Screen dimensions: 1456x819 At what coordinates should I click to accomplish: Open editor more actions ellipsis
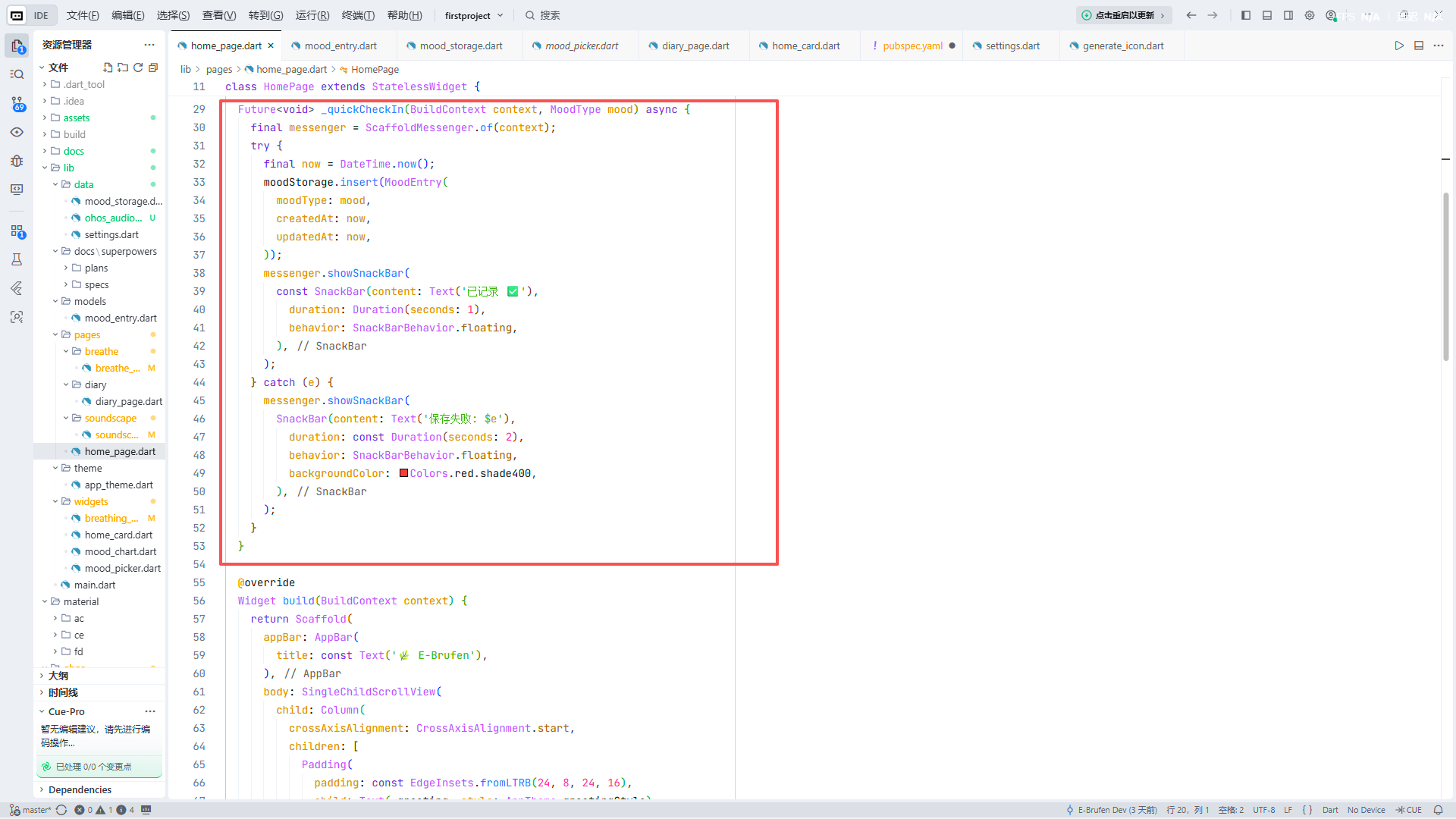click(x=1439, y=45)
